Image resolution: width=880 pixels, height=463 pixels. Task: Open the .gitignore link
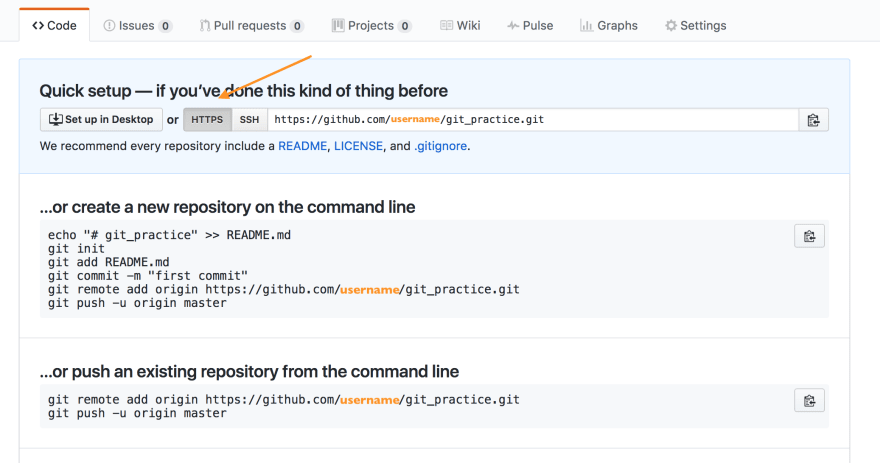(441, 146)
